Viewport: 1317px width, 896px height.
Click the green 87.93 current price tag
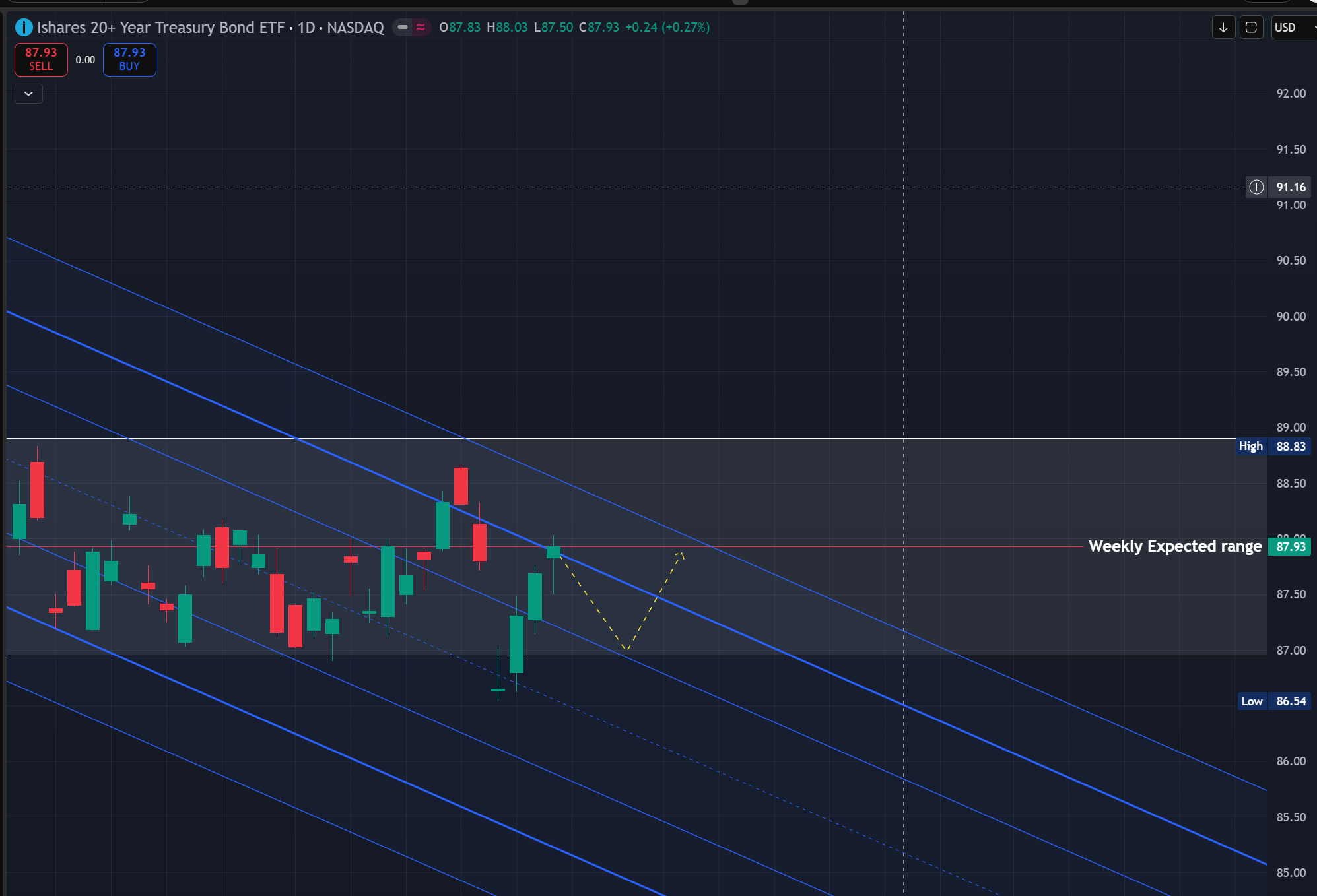1290,547
